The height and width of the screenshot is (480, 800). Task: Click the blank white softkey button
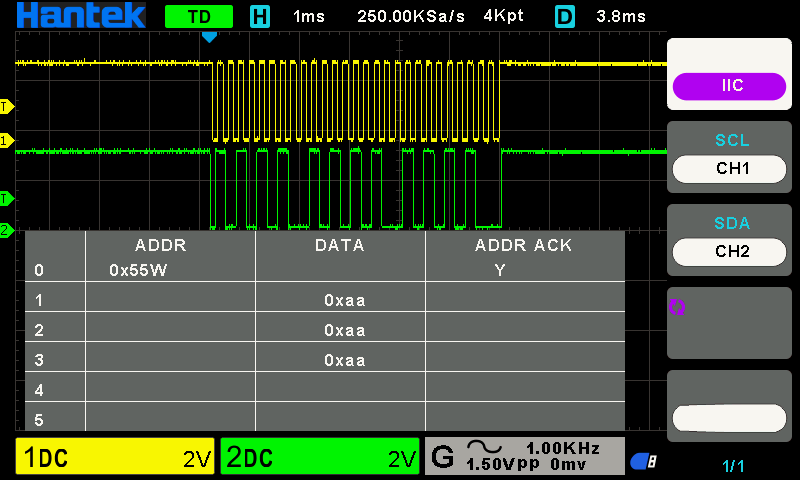click(729, 418)
